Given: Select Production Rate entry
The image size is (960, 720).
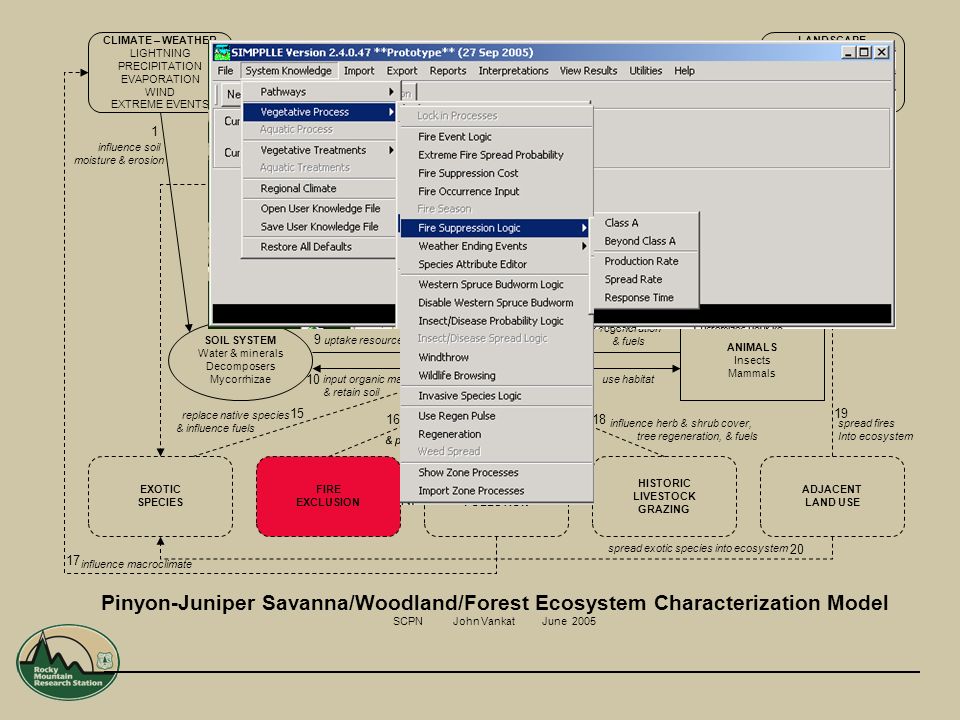Looking at the screenshot, I should click(x=645, y=261).
